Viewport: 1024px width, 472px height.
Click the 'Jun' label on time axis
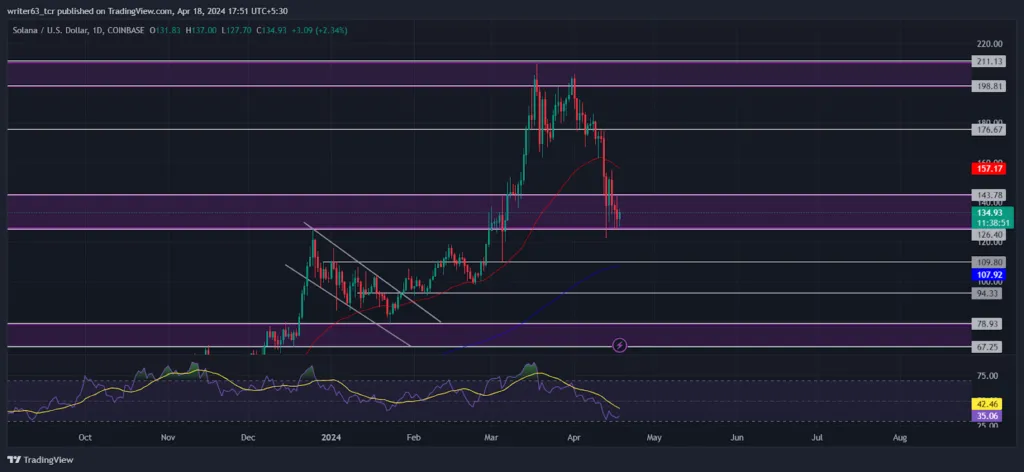coord(737,438)
